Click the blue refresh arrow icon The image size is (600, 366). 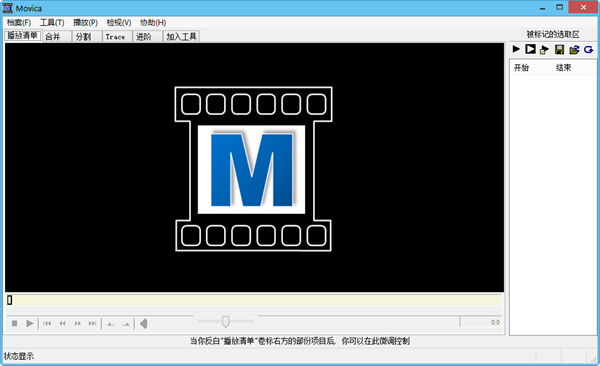(589, 49)
